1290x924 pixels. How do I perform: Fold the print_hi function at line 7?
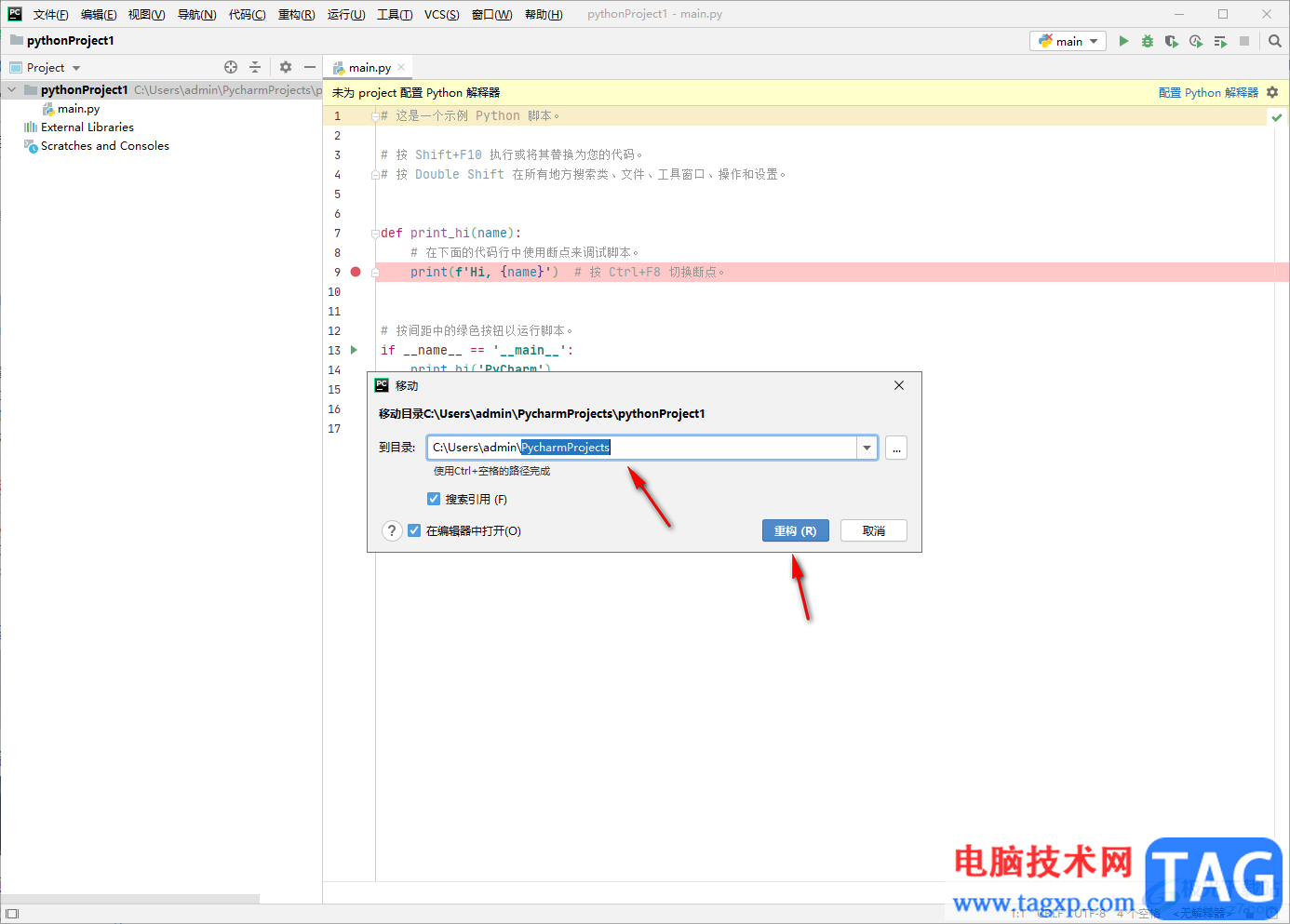point(375,234)
